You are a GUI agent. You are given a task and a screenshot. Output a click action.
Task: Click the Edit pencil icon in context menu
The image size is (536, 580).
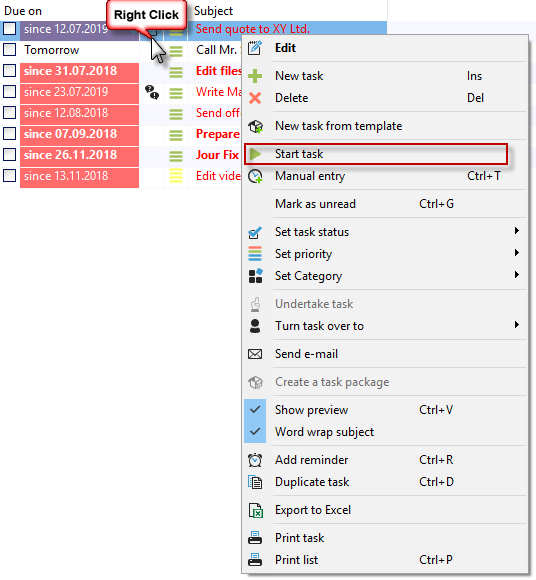point(255,48)
